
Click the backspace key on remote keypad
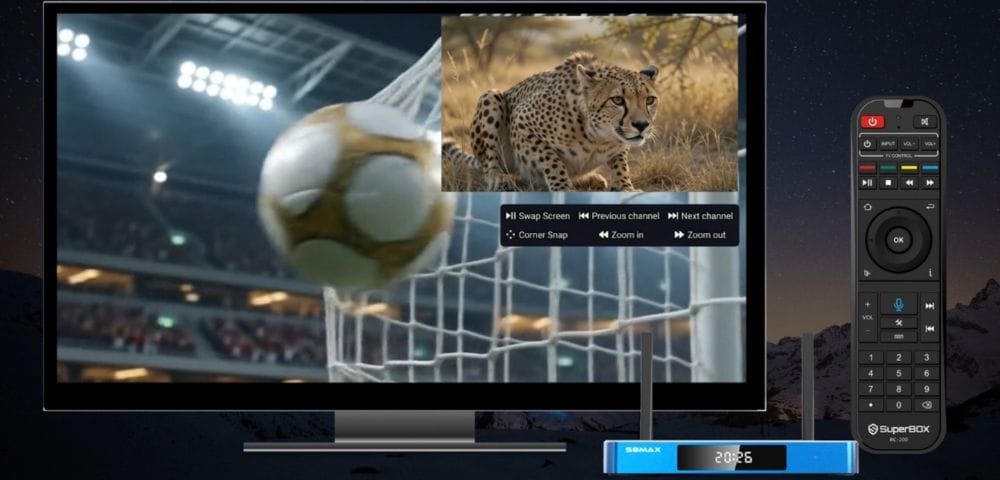tap(926, 405)
